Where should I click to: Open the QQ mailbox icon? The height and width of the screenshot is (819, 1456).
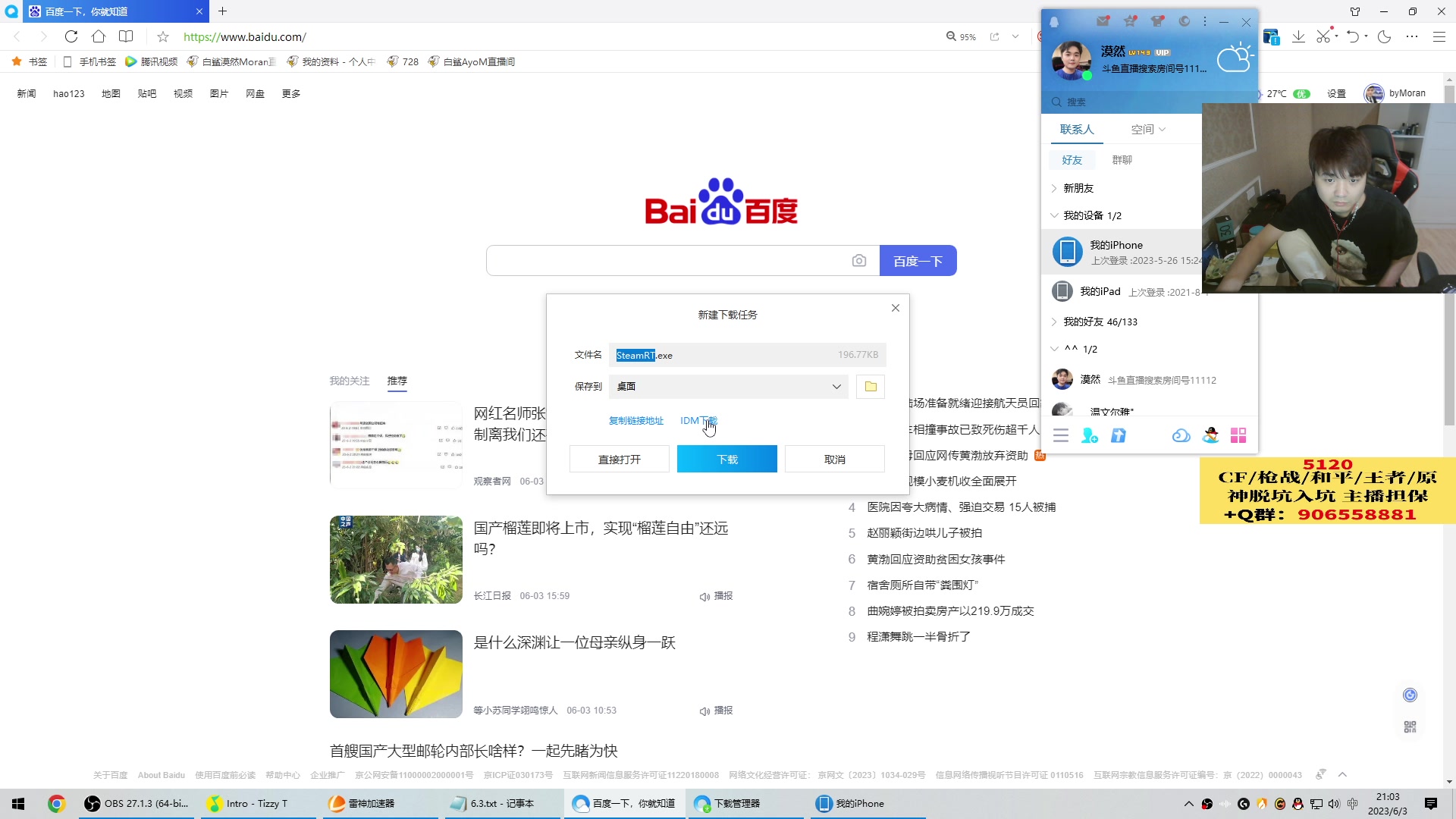1103,21
